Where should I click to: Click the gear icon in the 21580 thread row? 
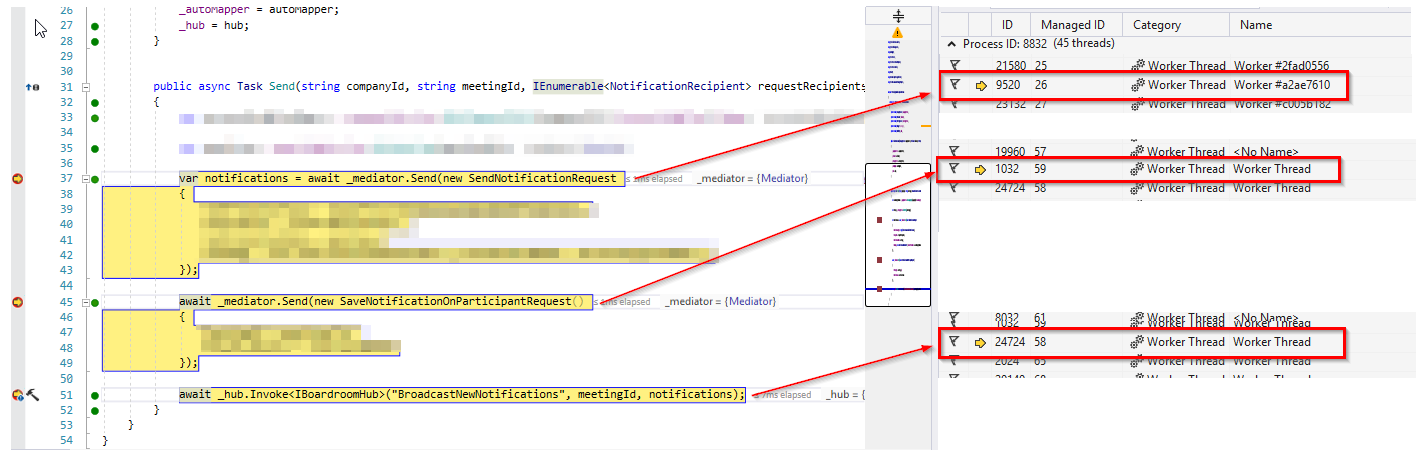1137,66
